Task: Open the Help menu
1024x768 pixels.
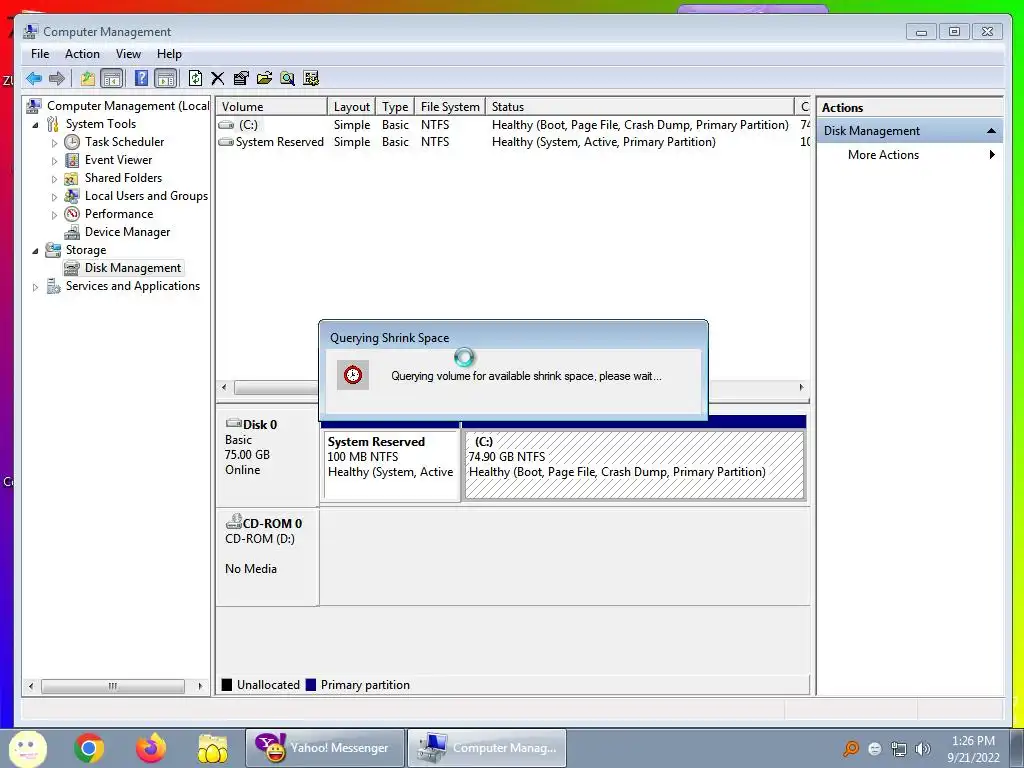Action: [x=169, y=54]
